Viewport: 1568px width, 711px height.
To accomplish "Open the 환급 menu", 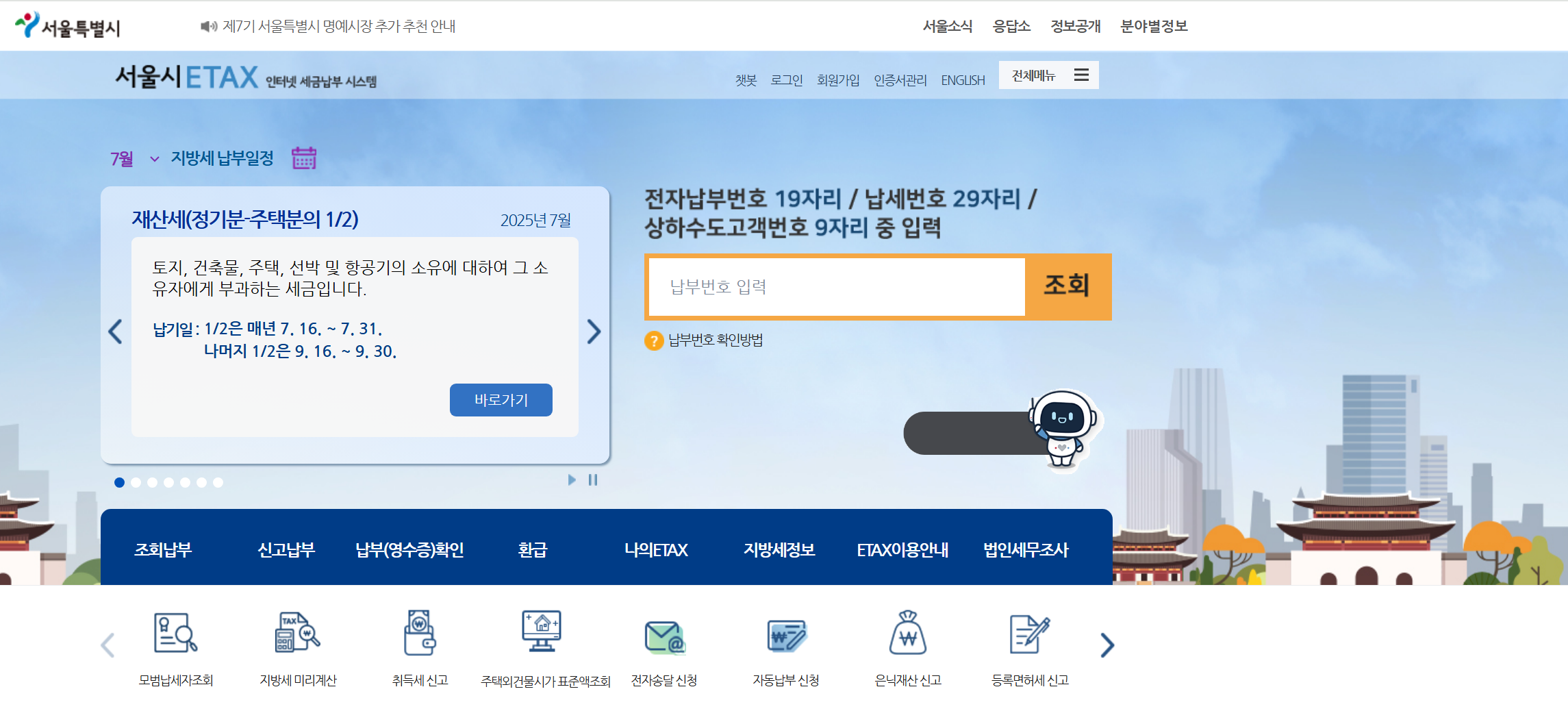I will pyautogui.click(x=533, y=550).
